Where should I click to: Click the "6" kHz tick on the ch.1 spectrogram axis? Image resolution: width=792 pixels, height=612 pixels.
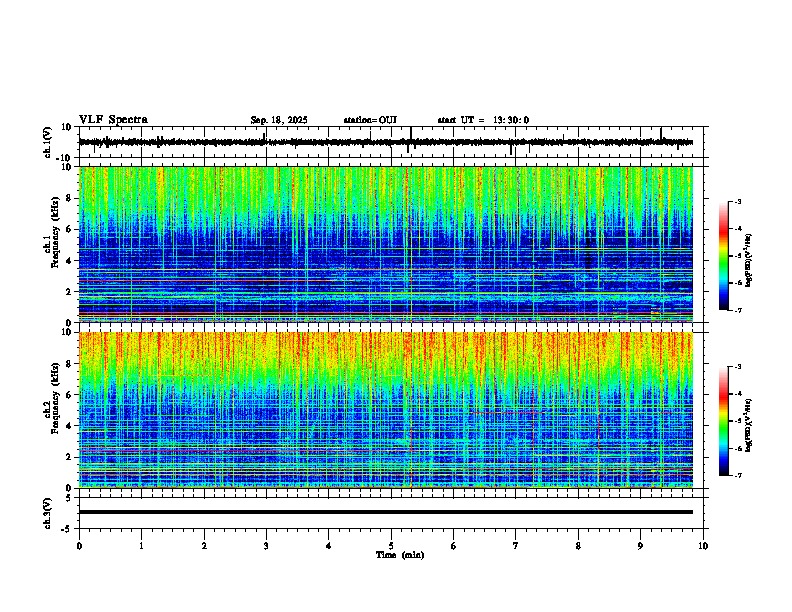pyautogui.click(x=69, y=230)
